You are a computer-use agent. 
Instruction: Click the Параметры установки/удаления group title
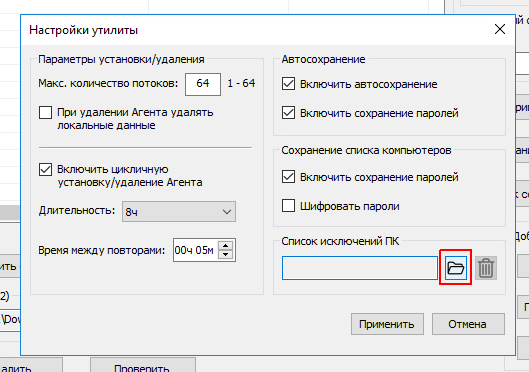click(121, 59)
